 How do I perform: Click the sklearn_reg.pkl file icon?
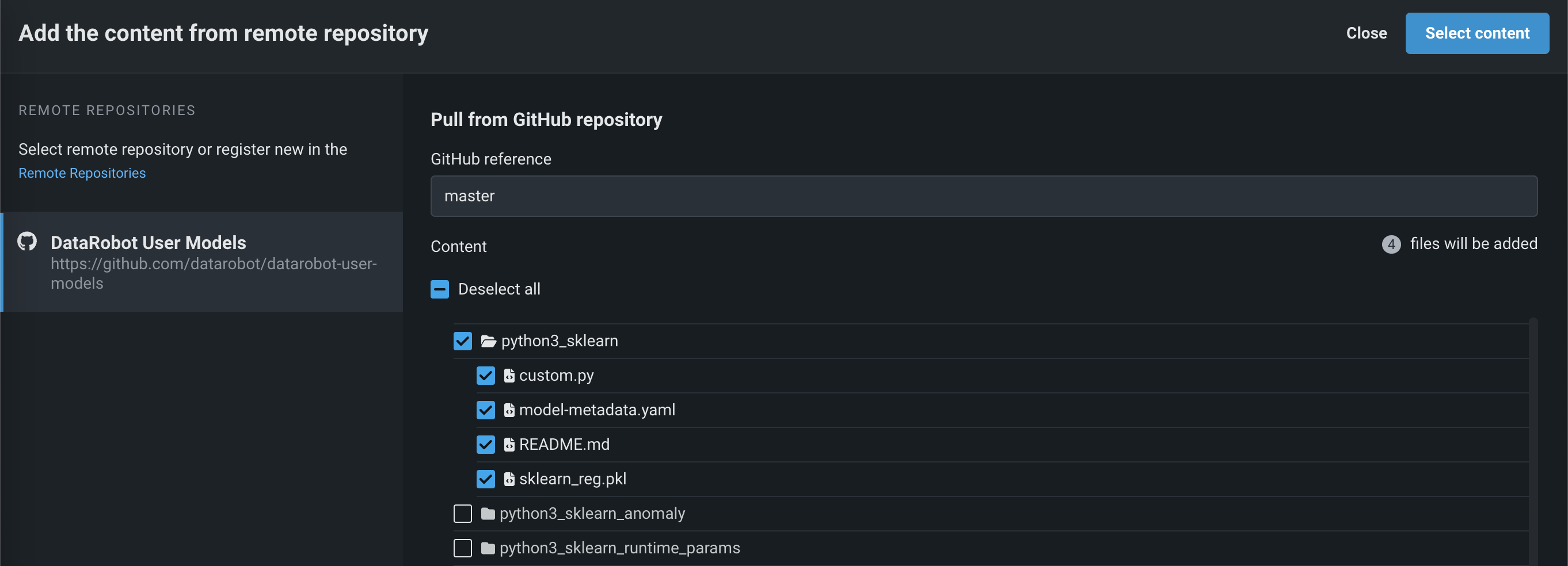click(509, 480)
